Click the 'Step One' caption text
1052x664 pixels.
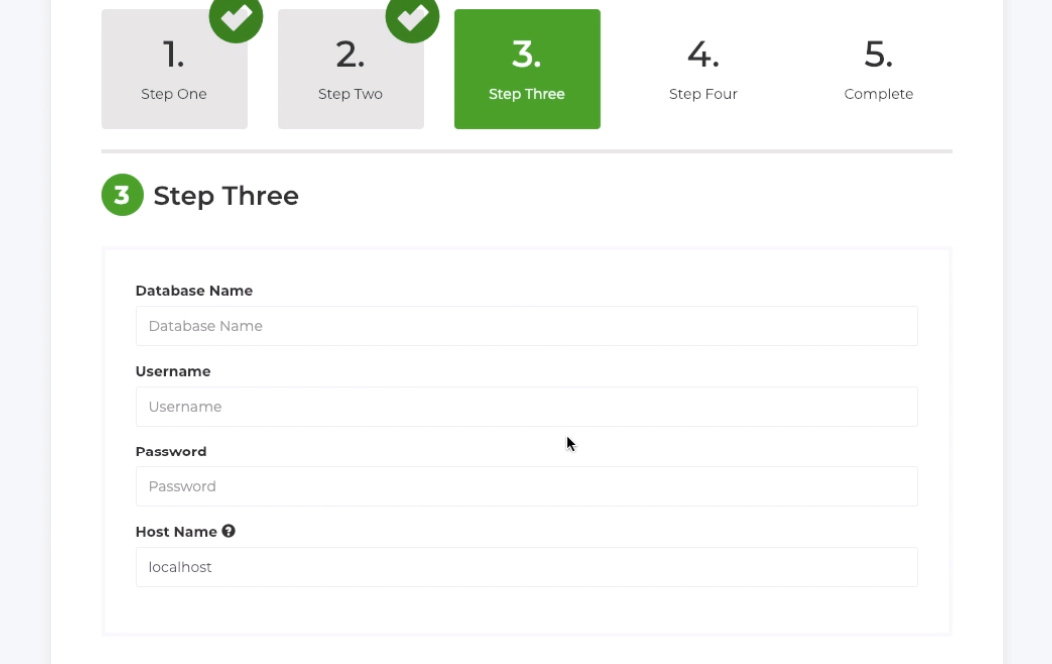(x=174, y=94)
